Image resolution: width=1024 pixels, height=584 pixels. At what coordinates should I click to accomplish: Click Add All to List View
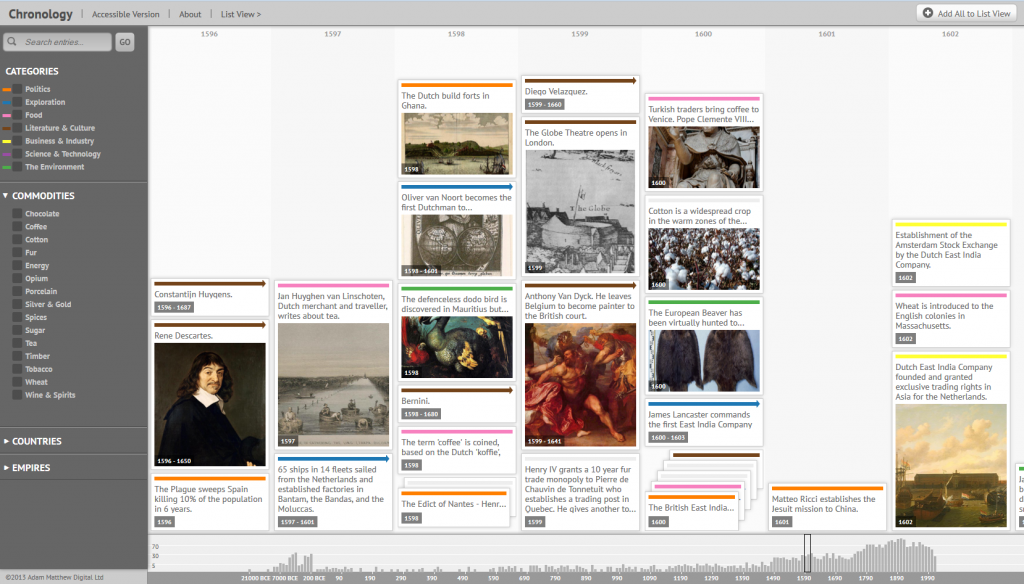coord(967,13)
